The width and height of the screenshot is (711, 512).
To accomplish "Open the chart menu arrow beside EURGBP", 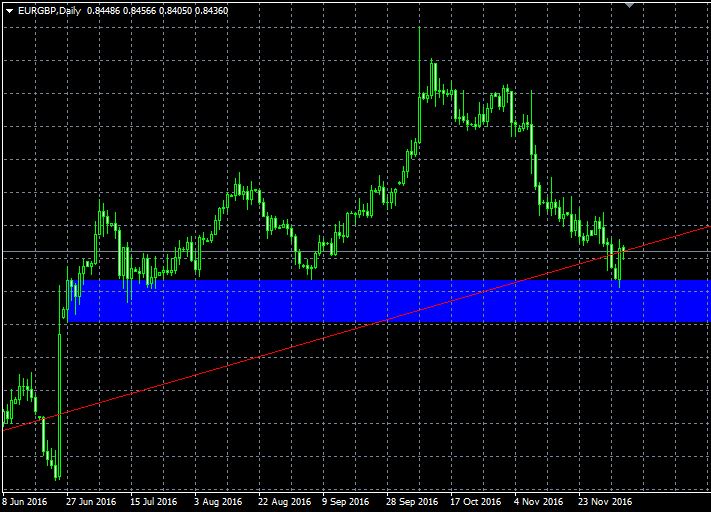I will (10, 11).
